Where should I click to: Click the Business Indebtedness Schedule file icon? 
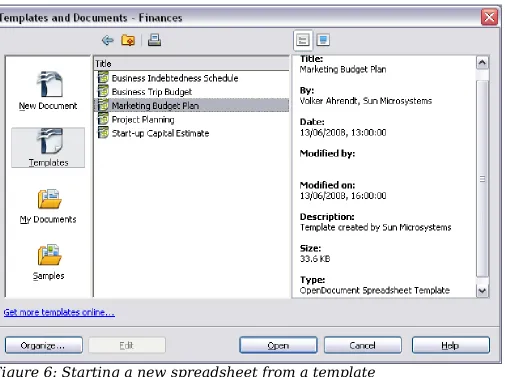coord(103,78)
